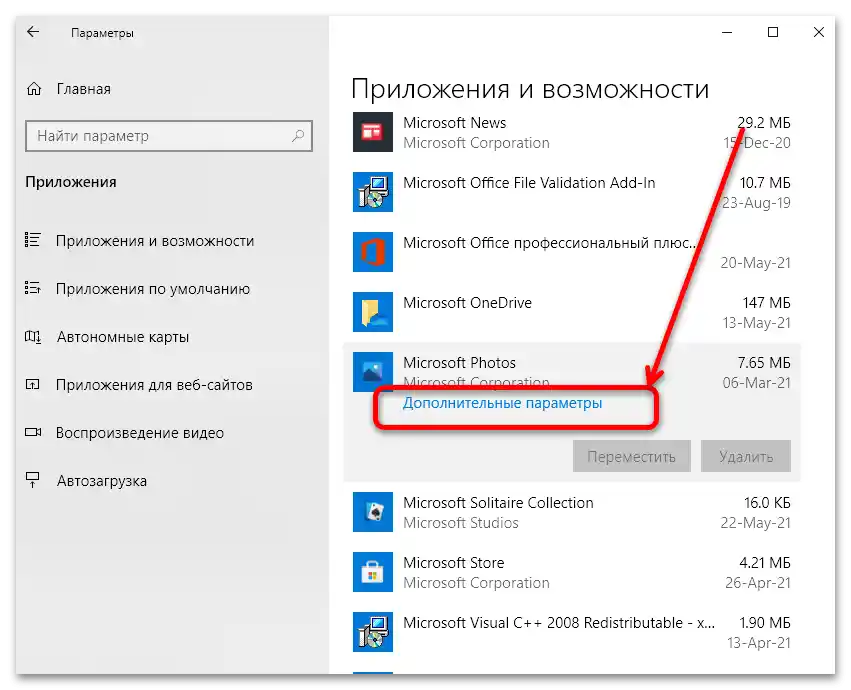
Task: Open Приложения и возможности in the sidebar
Action: [155, 240]
